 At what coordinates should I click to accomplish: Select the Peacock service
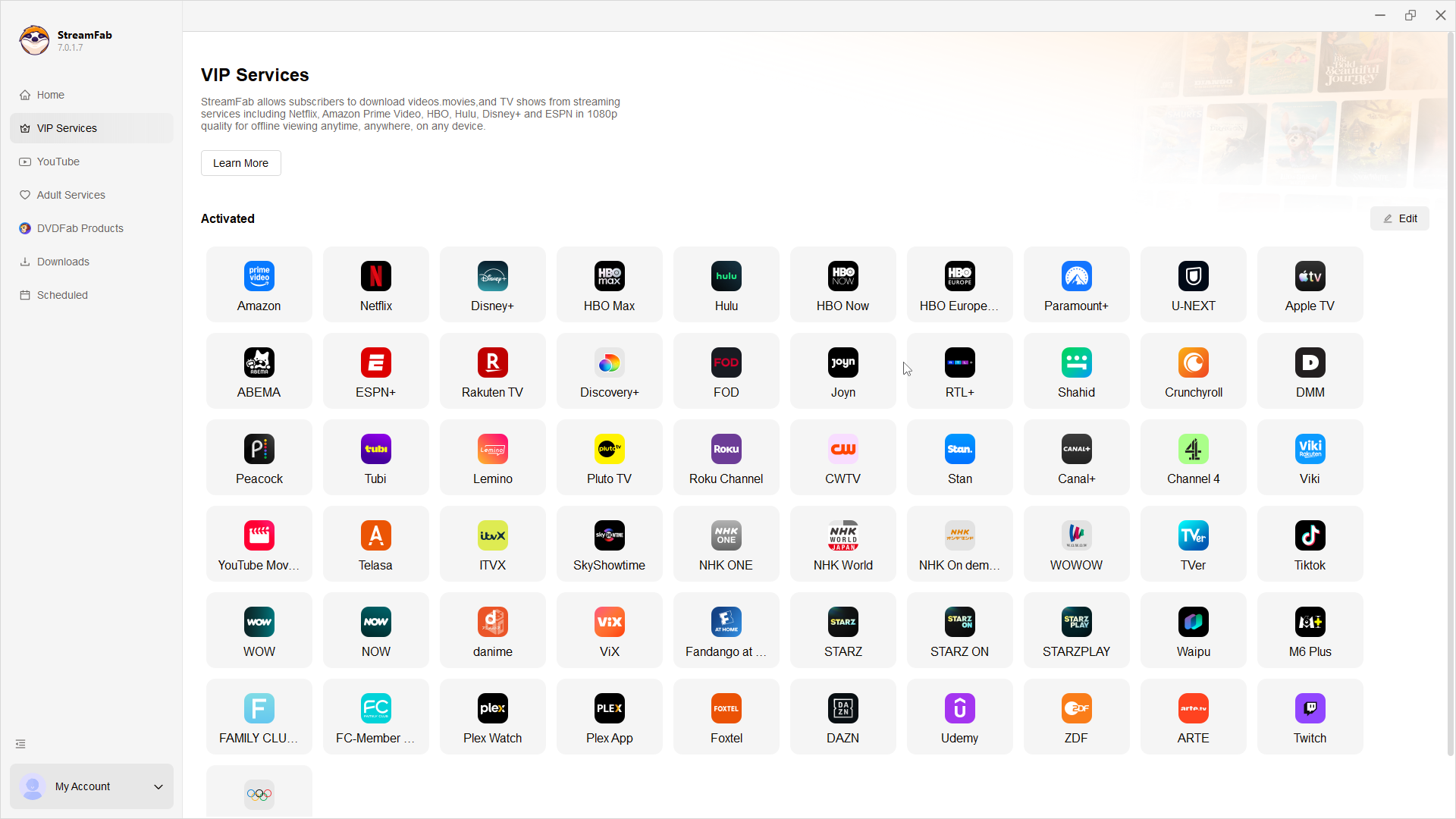tap(259, 457)
